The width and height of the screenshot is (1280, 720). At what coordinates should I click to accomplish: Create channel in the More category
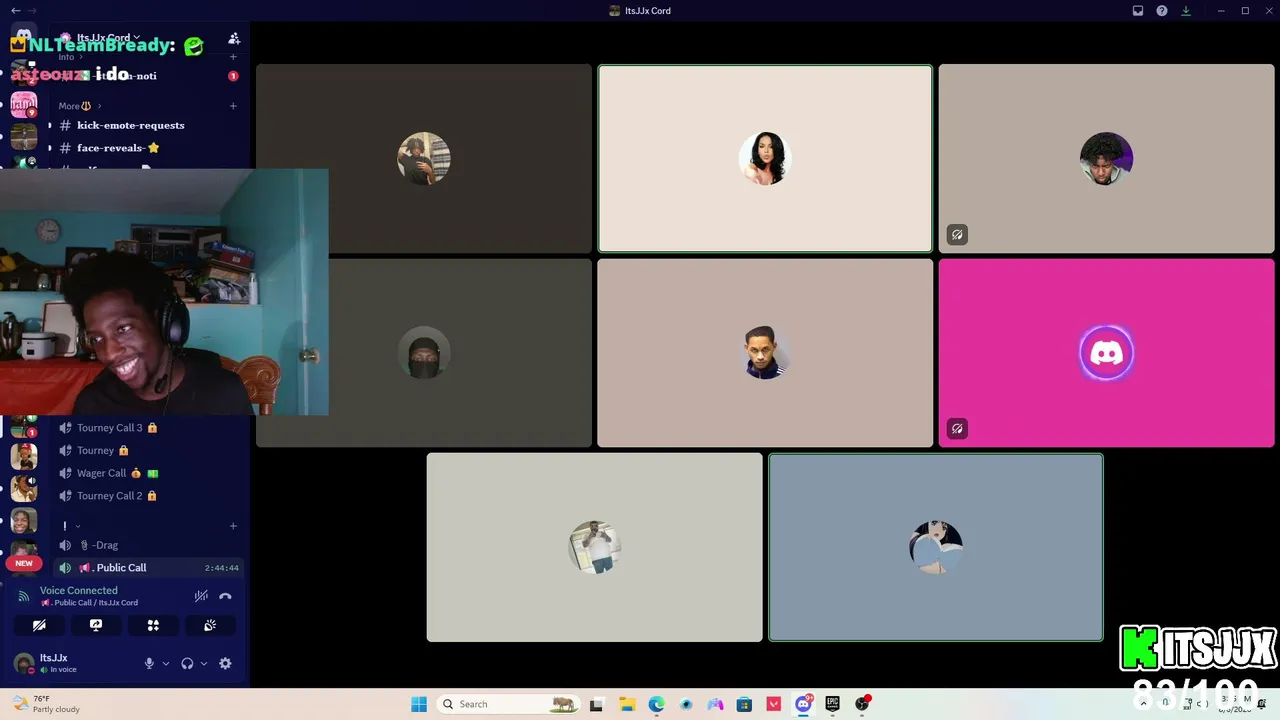(233, 106)
